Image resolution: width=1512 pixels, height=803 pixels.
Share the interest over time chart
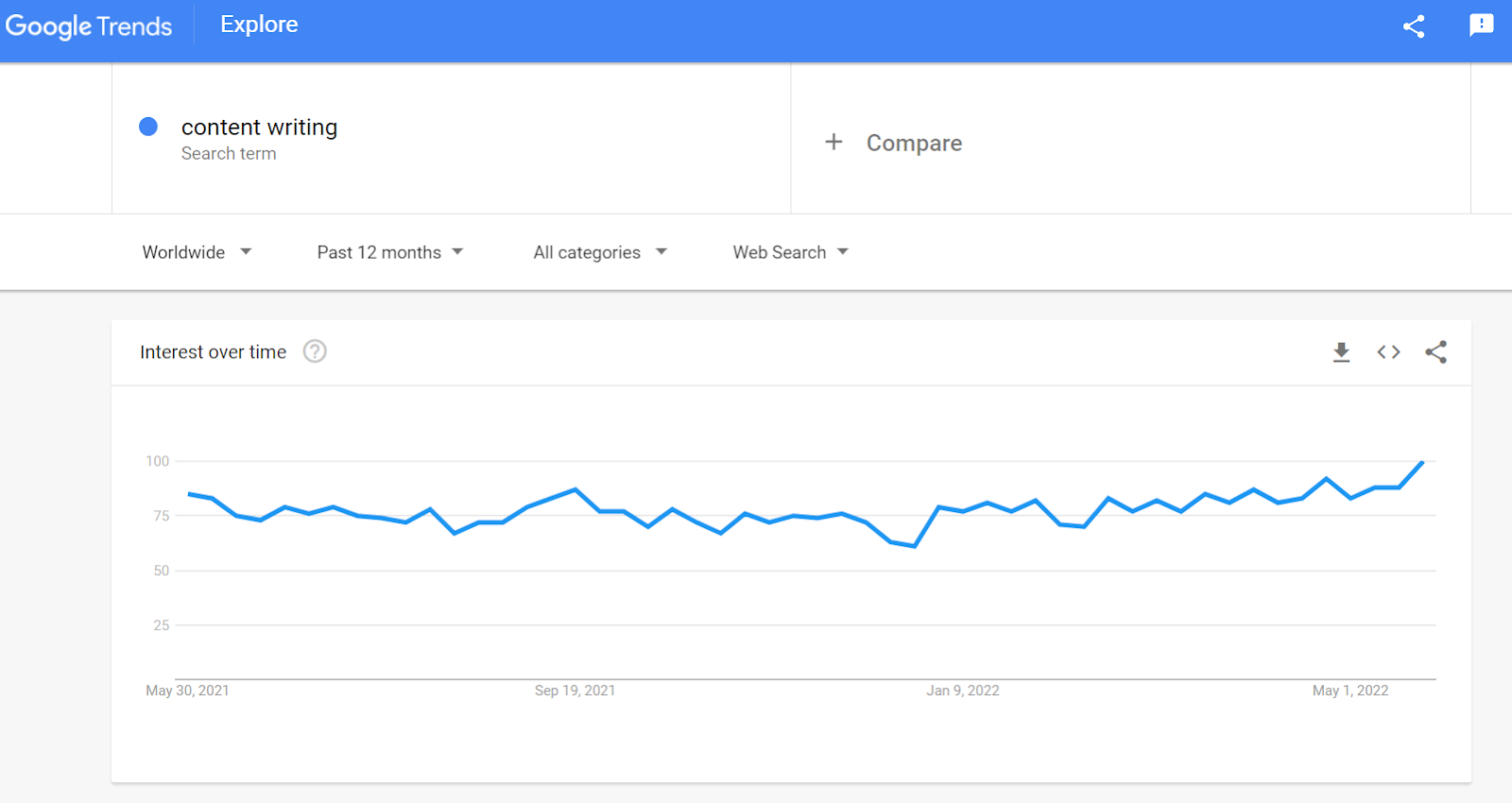click(x=1435, y=351)
